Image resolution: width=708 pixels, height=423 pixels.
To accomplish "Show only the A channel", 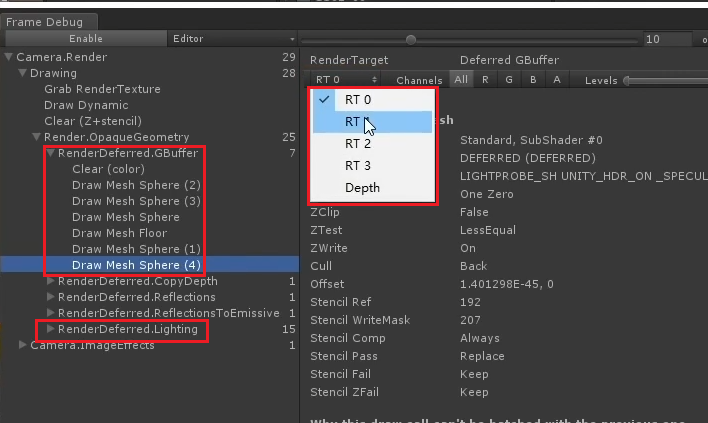I will 557,79.
